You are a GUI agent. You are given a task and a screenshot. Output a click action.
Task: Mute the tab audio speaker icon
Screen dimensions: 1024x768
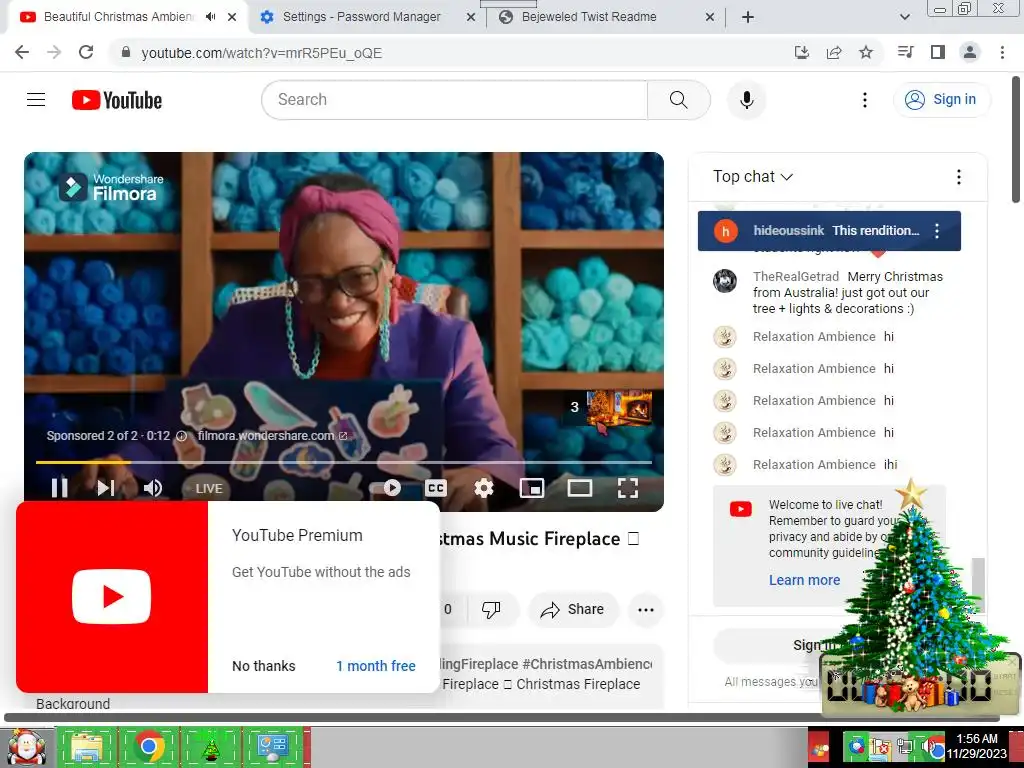(210, 17)
